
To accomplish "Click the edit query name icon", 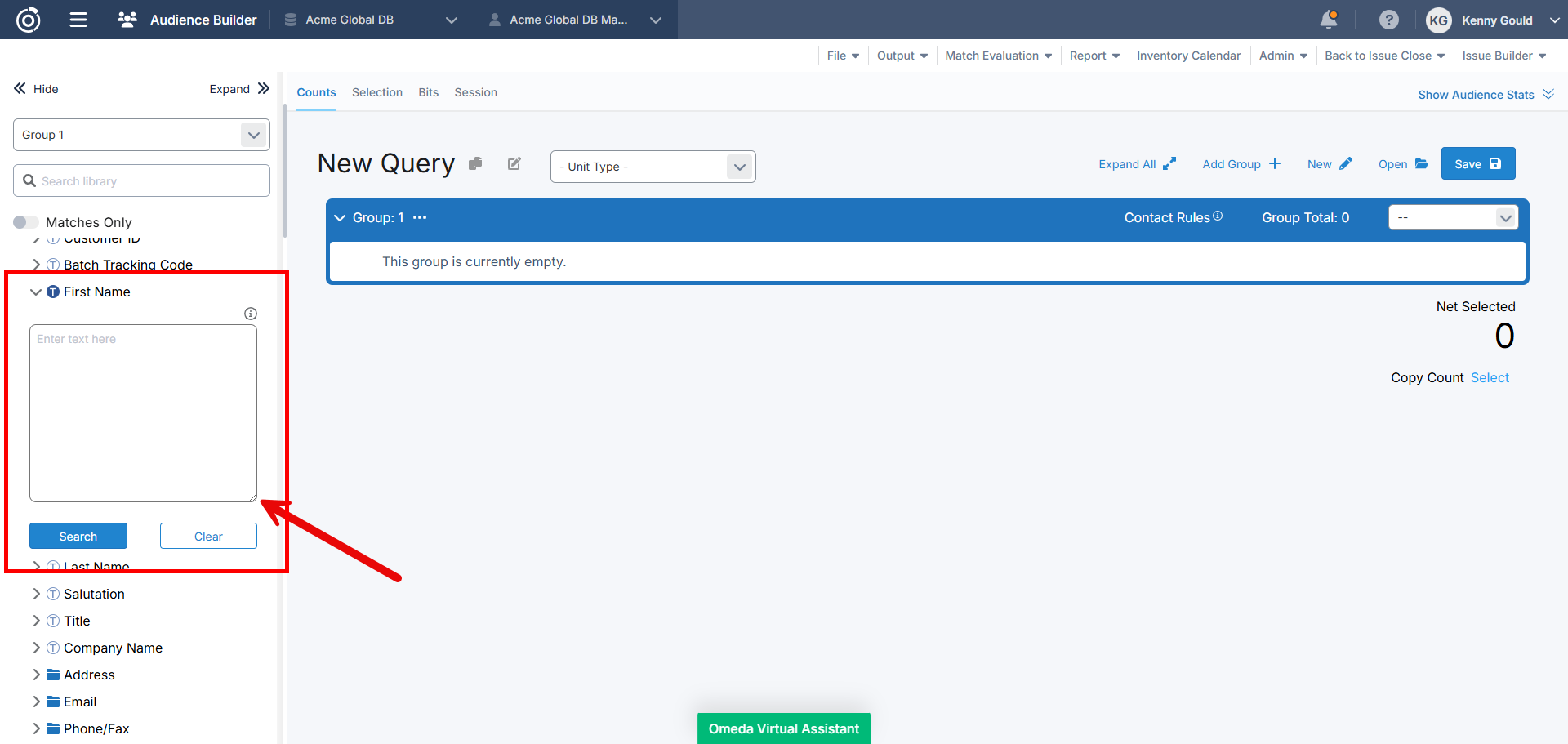I will click(x=514, y=163).
